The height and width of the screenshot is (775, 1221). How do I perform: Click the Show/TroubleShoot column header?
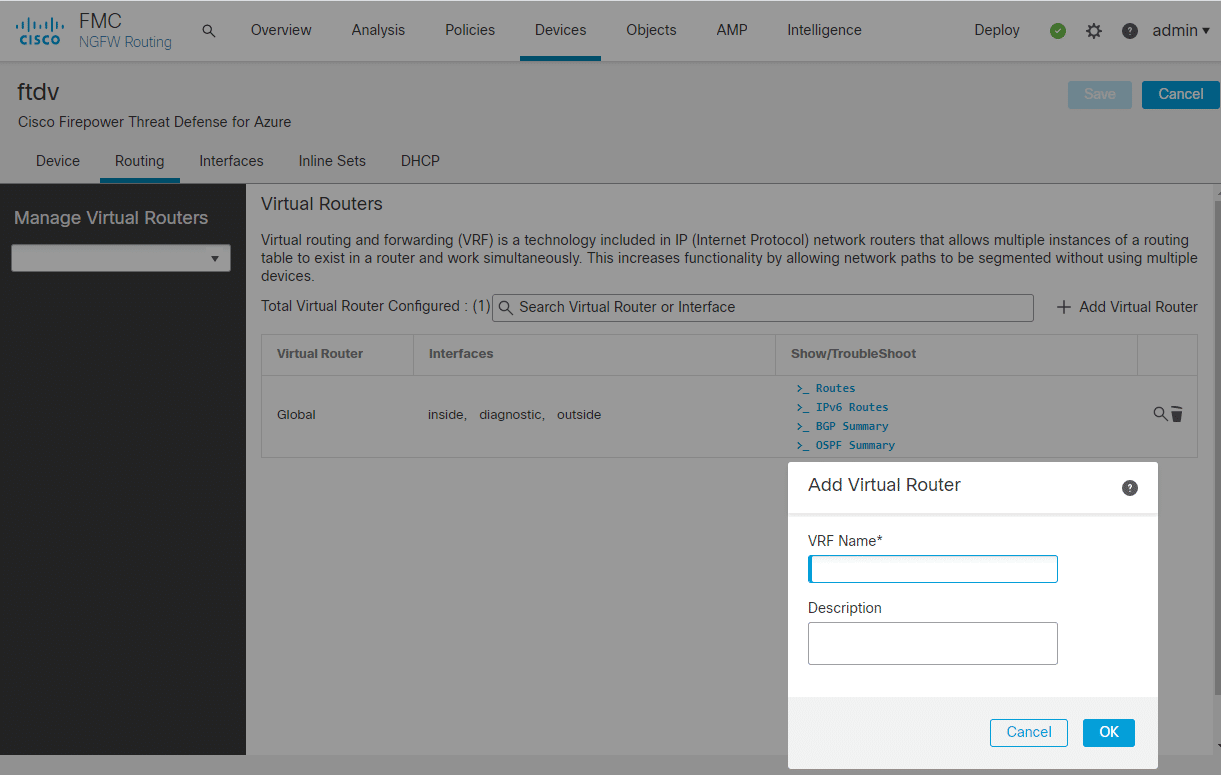pos(854,354)
